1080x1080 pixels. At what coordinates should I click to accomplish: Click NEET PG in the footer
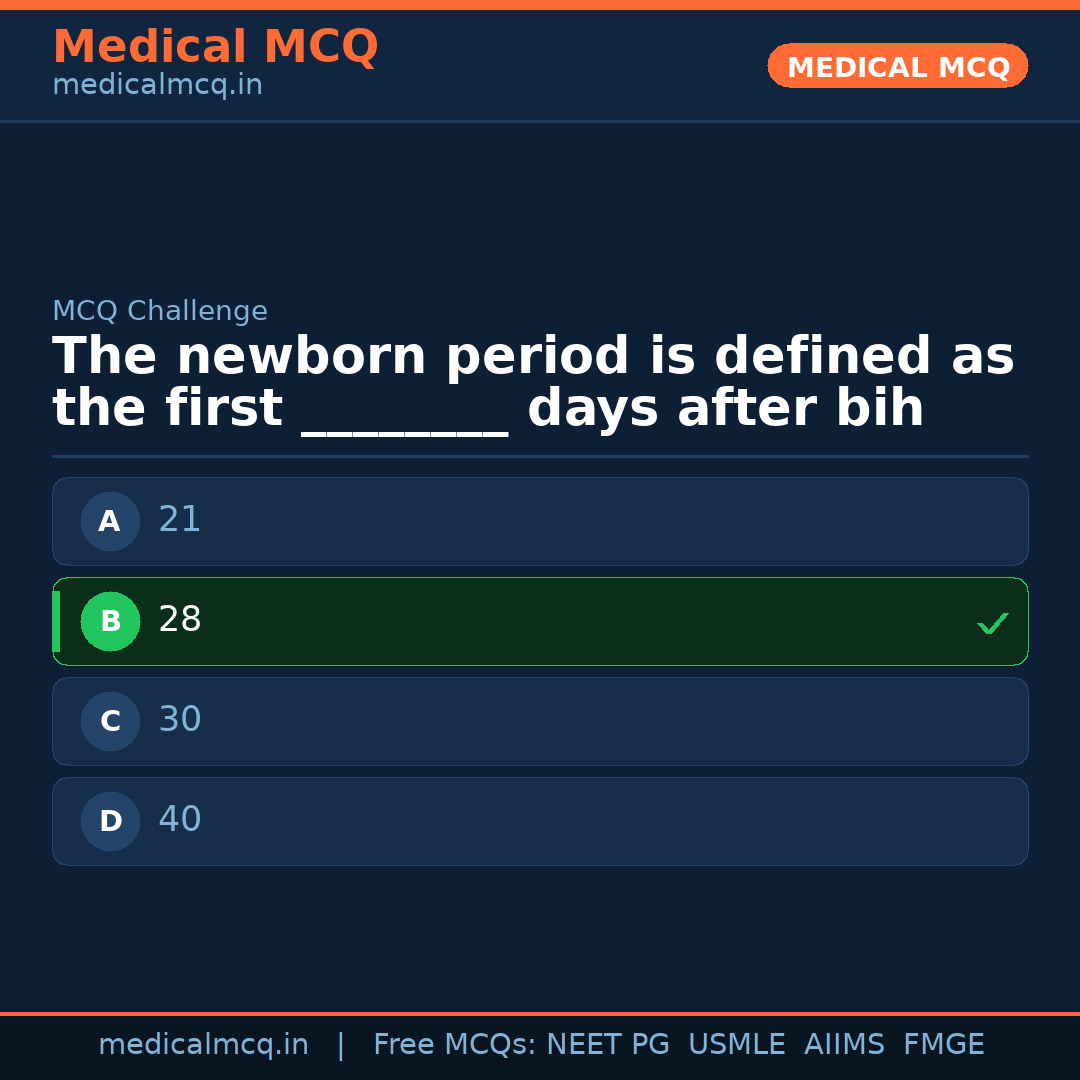click(608, 1045)
